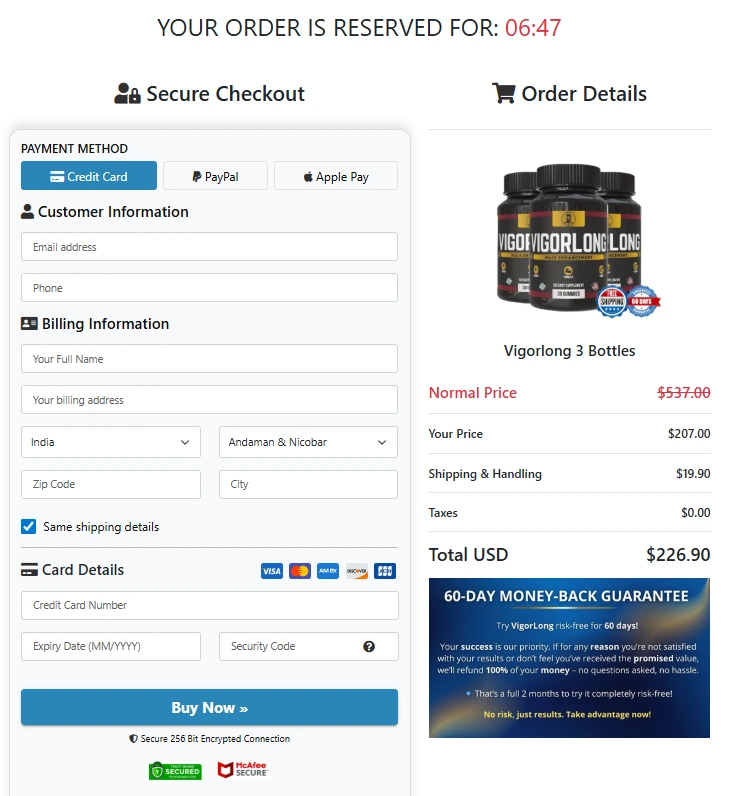Screen dimensions: 729x796
Task: Click the shopping cart icon beside Order Details
Action: coord(504,93)
